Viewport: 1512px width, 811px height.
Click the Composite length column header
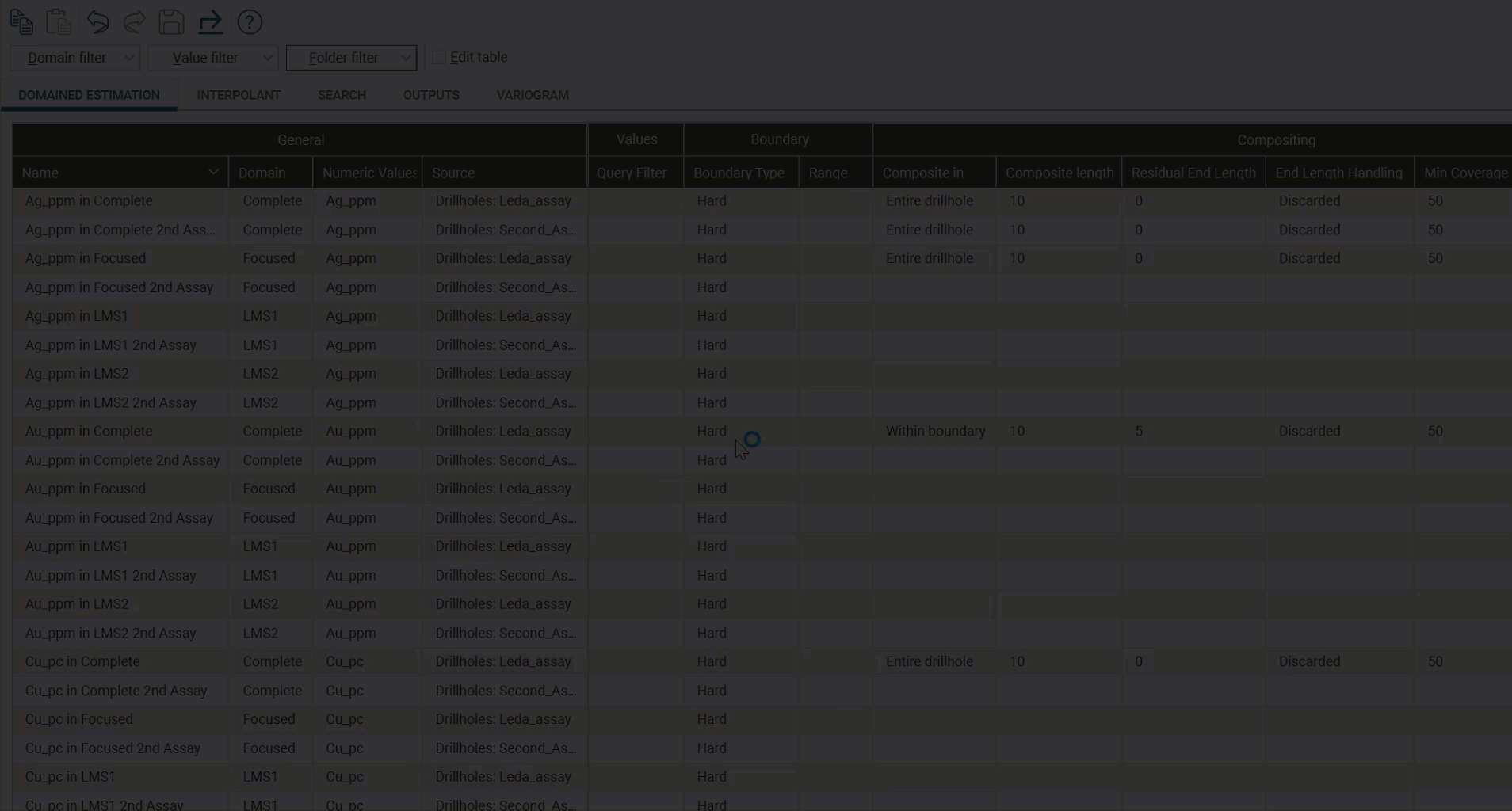coord(1059,173)
